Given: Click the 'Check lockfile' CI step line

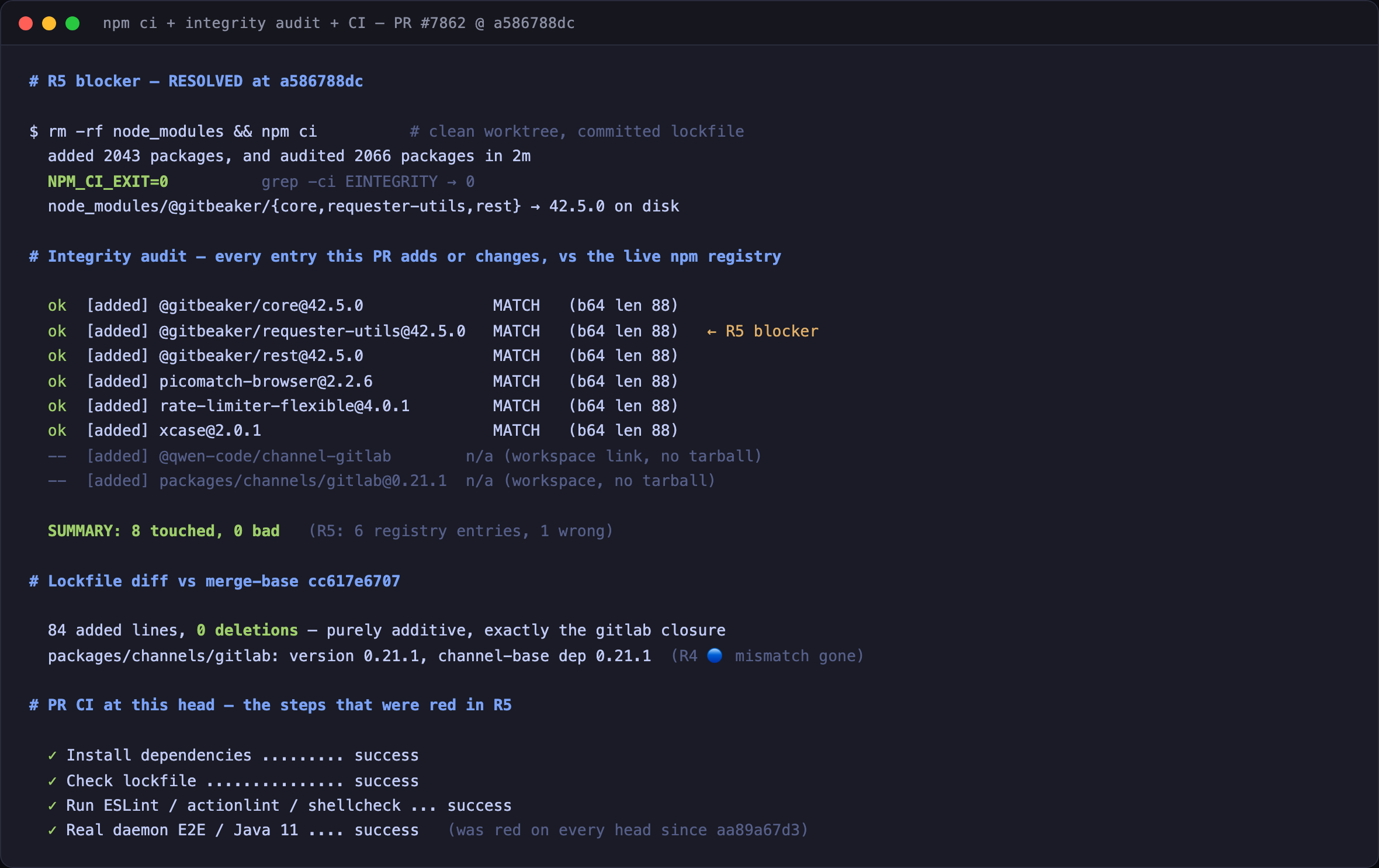Looking at the screenshot, I should pyautogui.click(x=234, y=781).
